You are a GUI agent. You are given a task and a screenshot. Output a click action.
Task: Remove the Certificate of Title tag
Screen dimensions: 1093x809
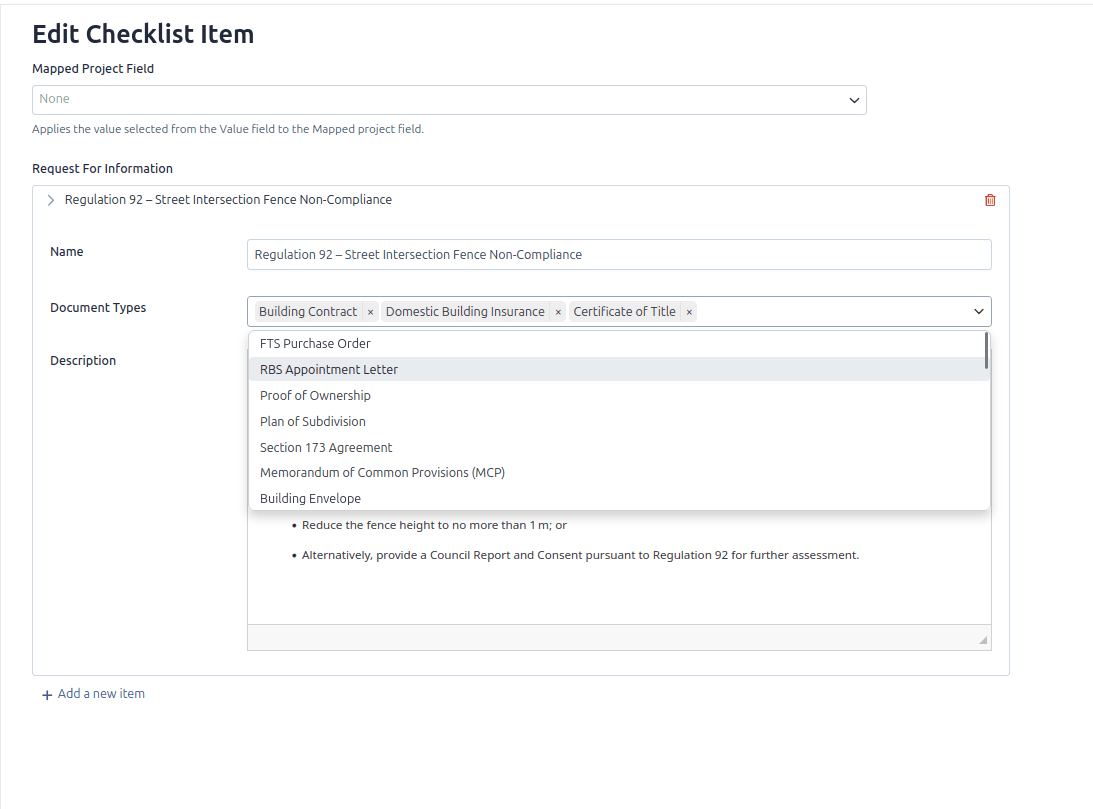[x=689, y=312]
